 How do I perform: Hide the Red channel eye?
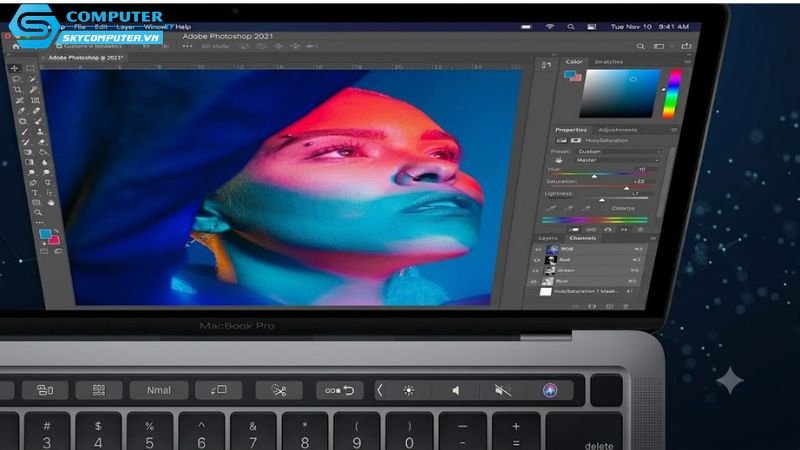point(537,260)
